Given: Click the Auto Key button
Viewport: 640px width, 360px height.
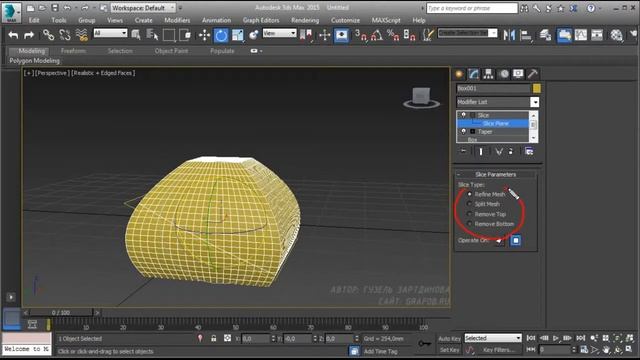Looking at the screenshot, I should pyautogui.click(x=449, y=338).
